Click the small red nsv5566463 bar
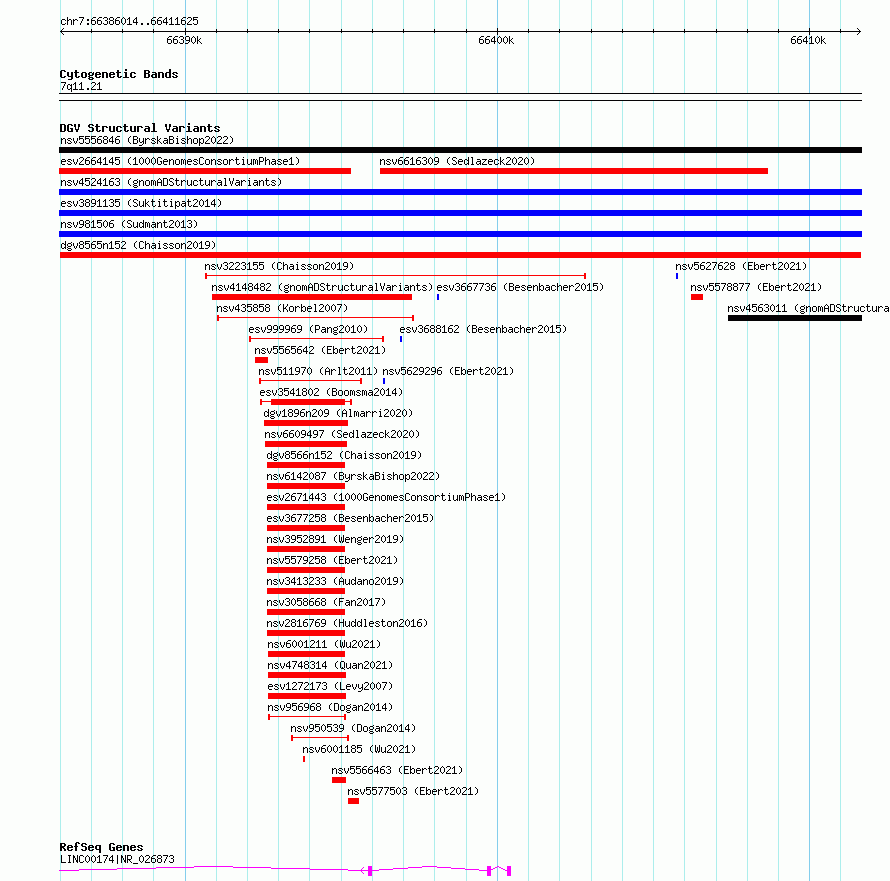 339,780
